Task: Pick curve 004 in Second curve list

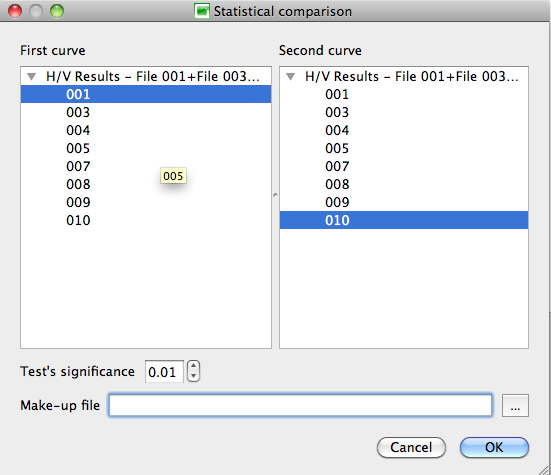Action: [404, 130]
